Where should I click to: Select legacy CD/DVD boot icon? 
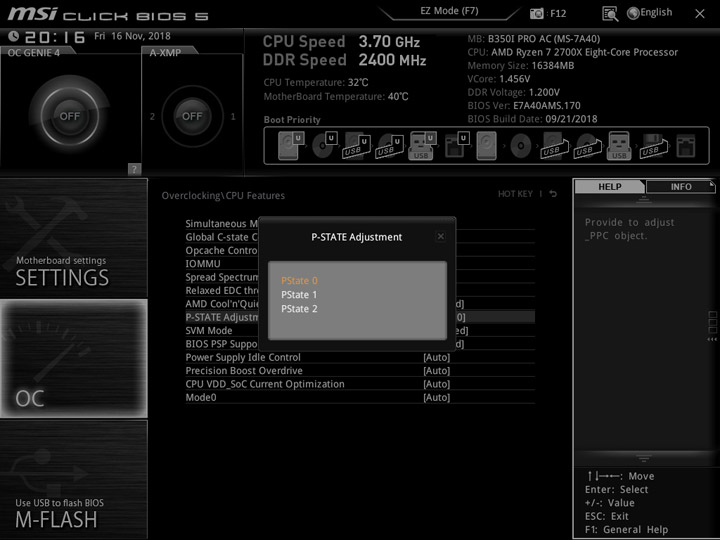[521, 146]
